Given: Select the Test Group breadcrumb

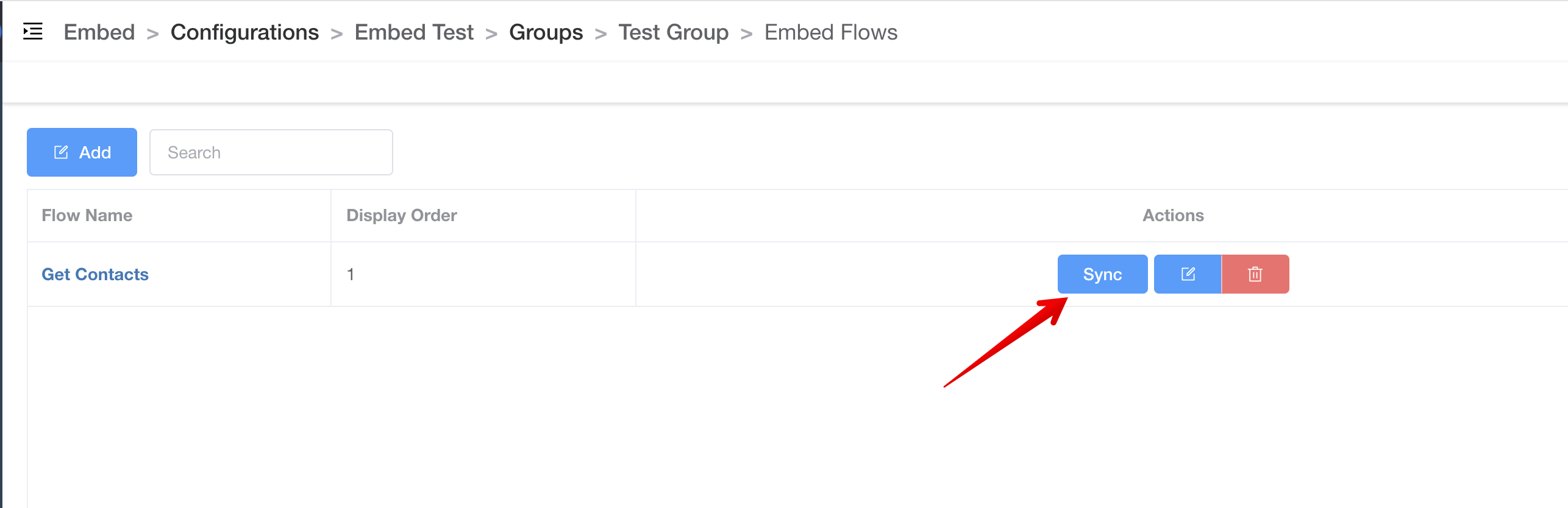Looking at the screenshot, I should (x=673, y=32).
